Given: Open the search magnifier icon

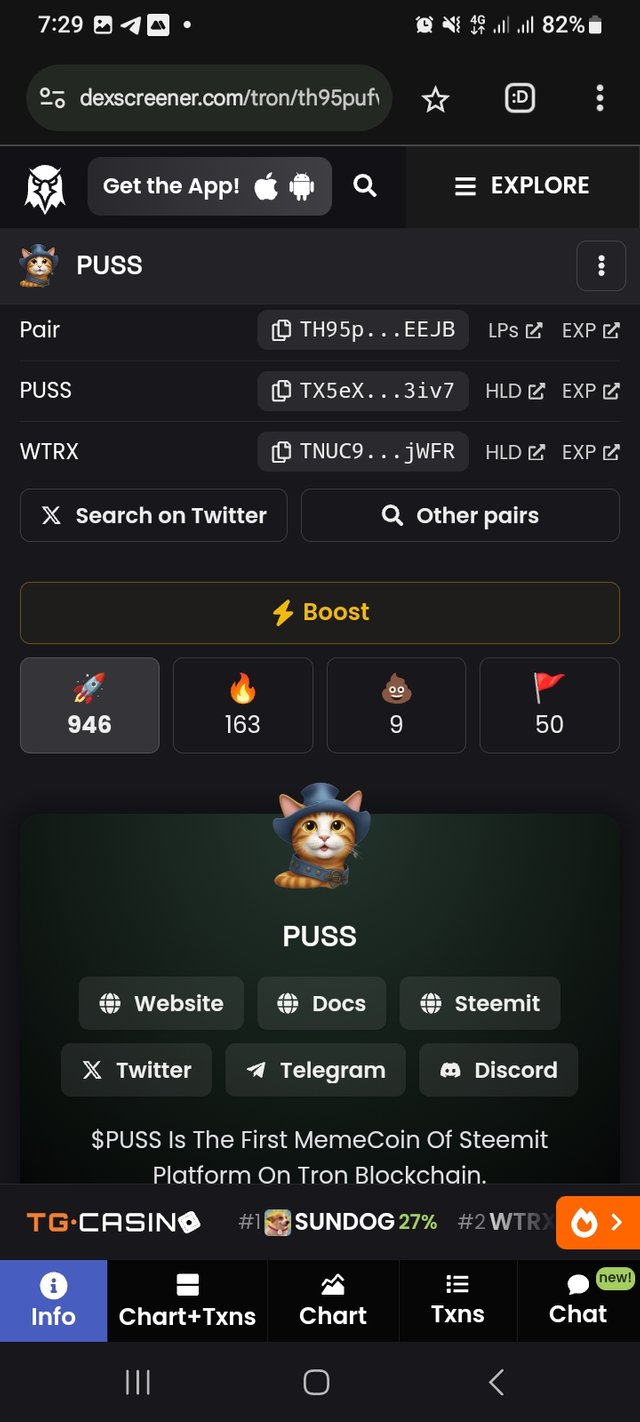Looking at the screenshot, I should (x=365, y=185).
